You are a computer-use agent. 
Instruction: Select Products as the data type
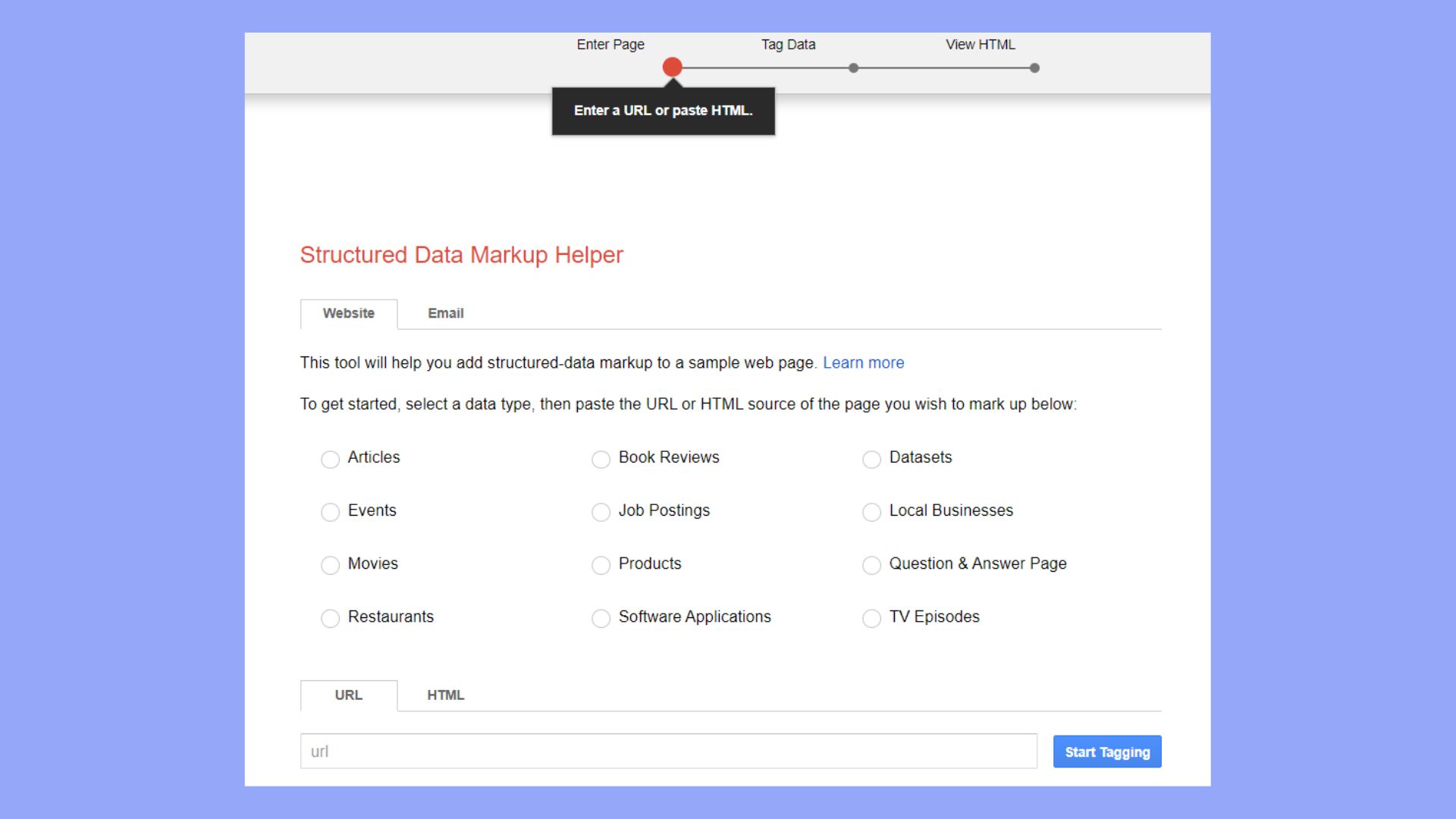[x=601, y=565]
